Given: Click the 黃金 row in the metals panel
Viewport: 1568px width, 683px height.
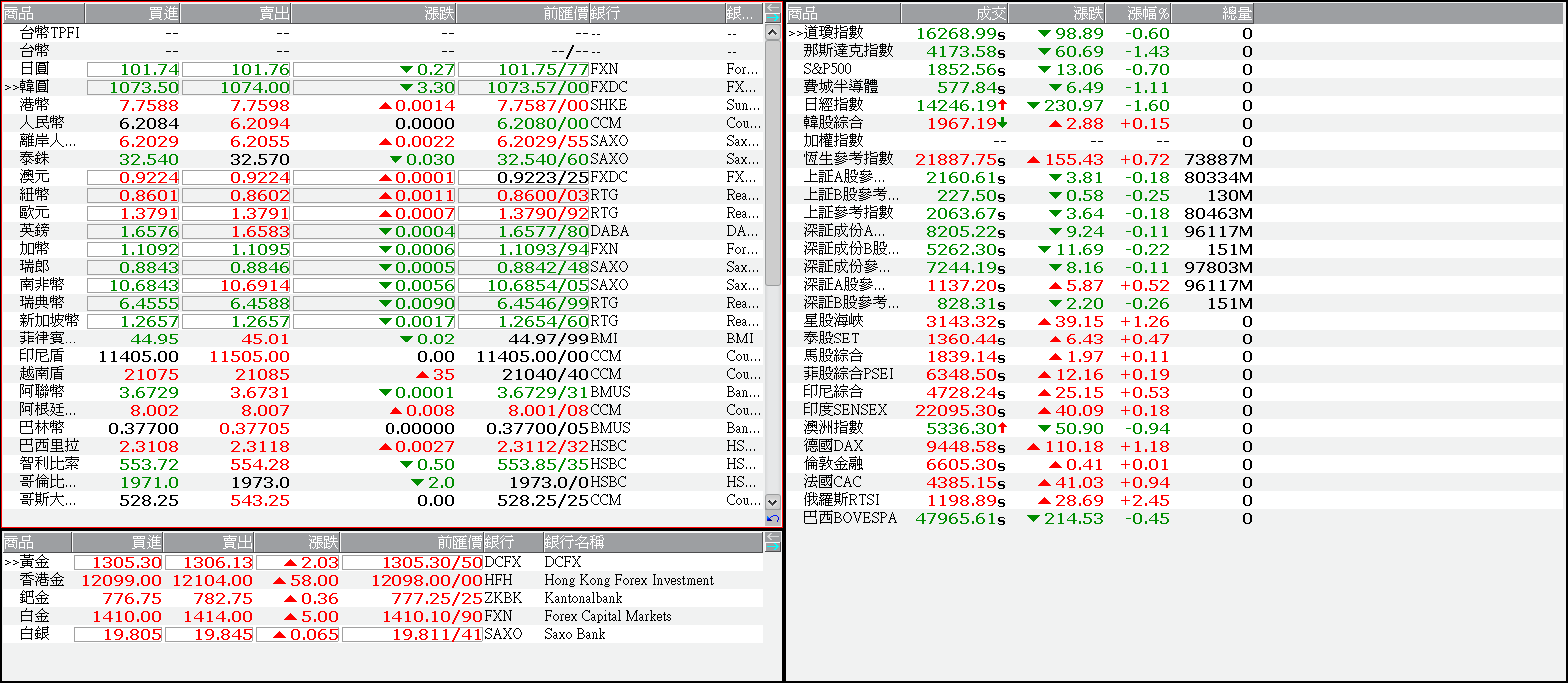Looking at the screenshot, I should click(x=383, y=562).
